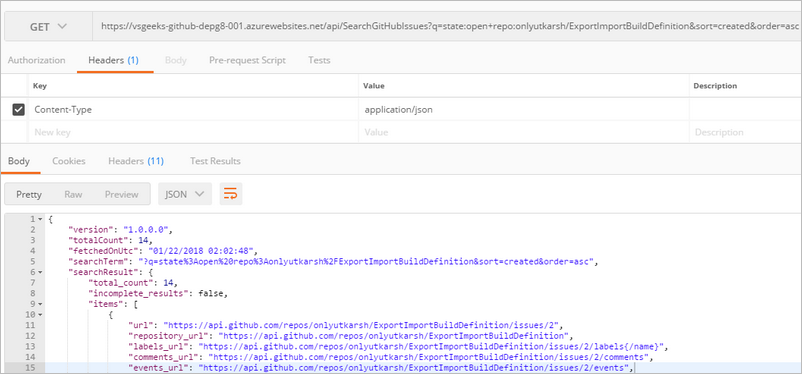This screenshot has height=374, width=802.
Task: Open the Pre-request Script tab
Action: click(x=248, y=60)
